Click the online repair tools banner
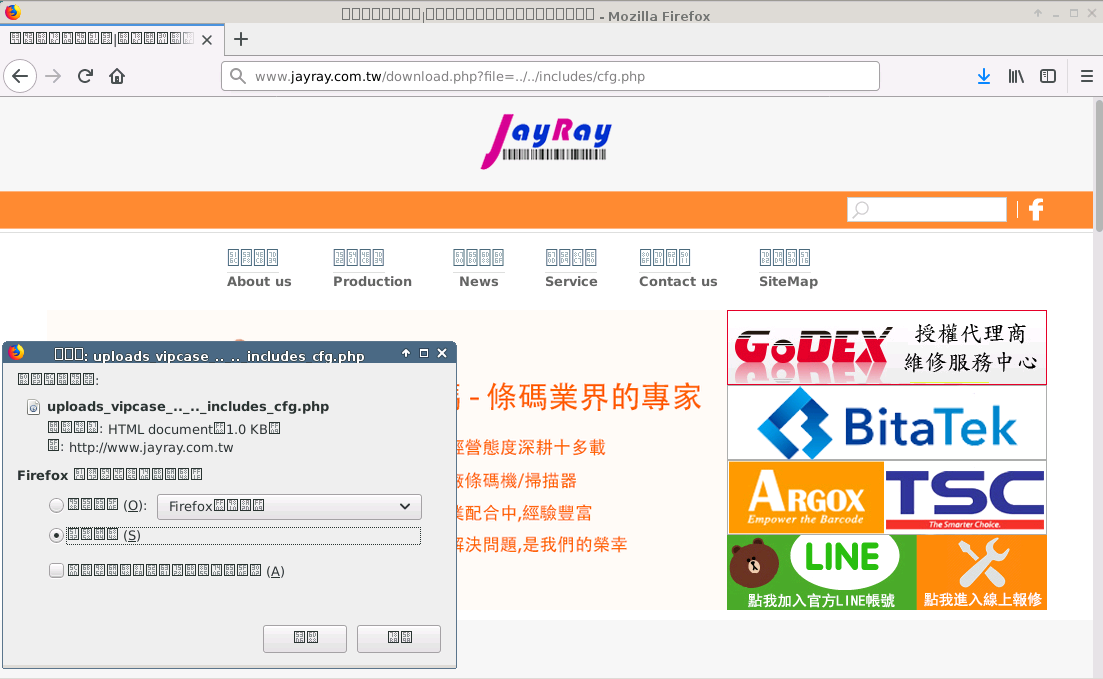 [982, 572]
